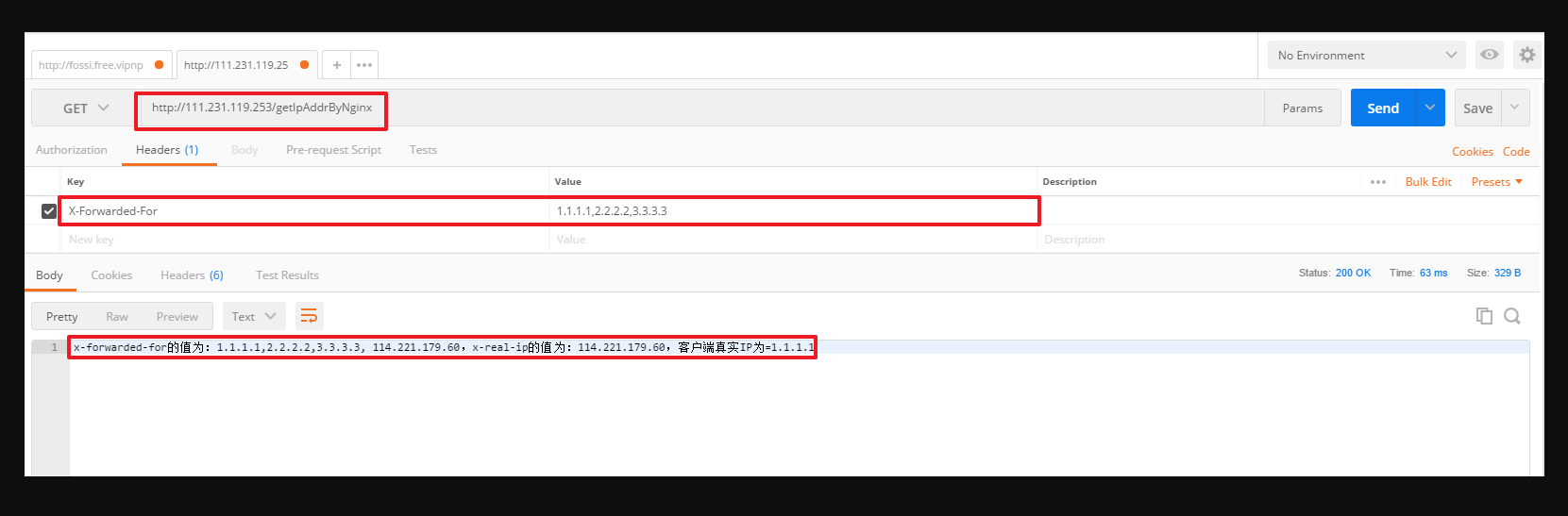Open the request Body tab

244,150
